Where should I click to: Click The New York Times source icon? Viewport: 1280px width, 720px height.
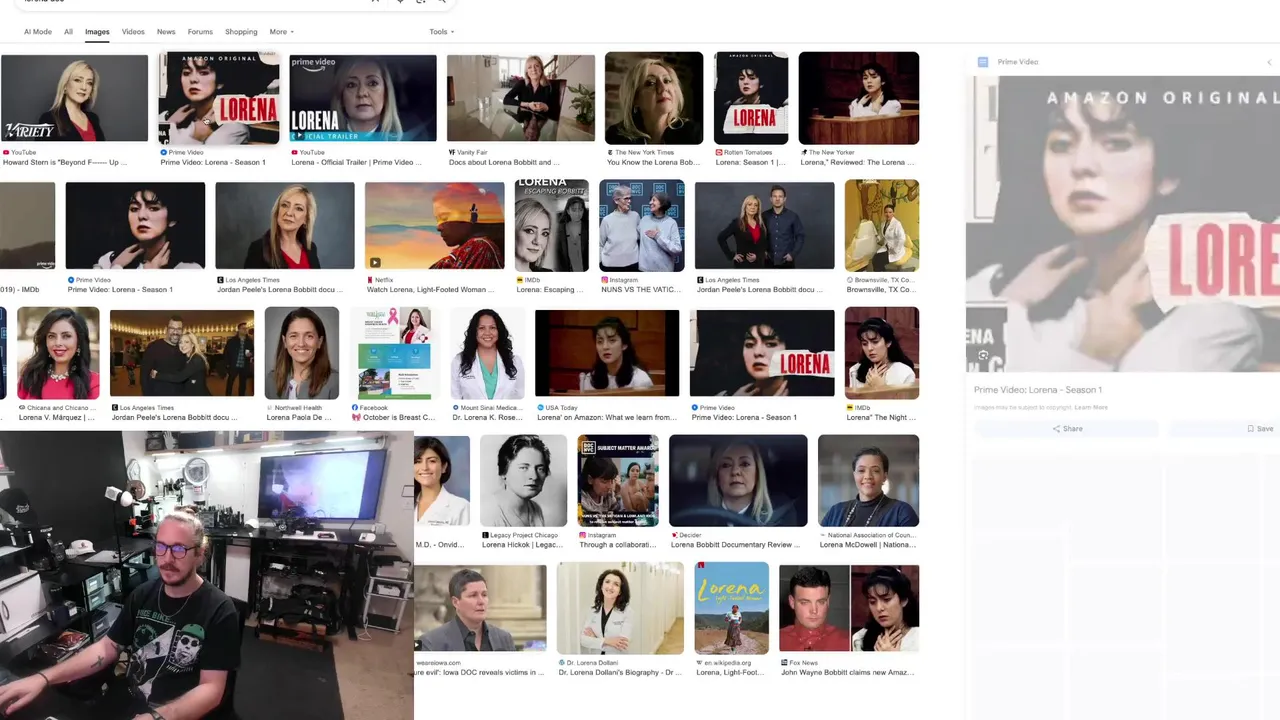click(610, 152)
